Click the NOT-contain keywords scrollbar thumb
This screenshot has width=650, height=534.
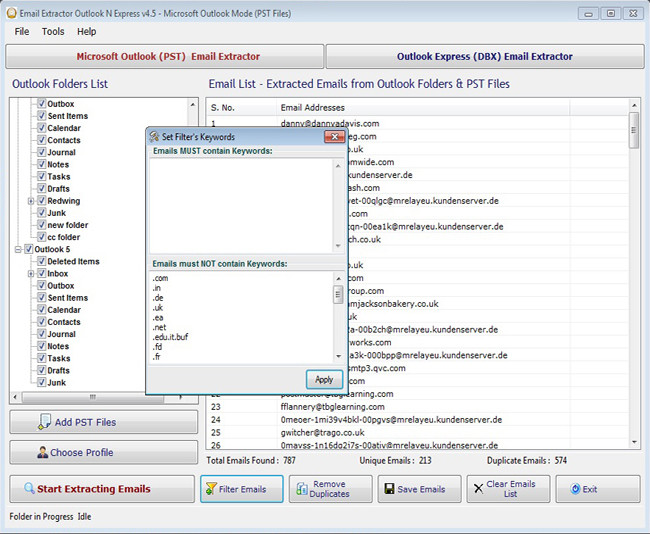coord(338,294)
